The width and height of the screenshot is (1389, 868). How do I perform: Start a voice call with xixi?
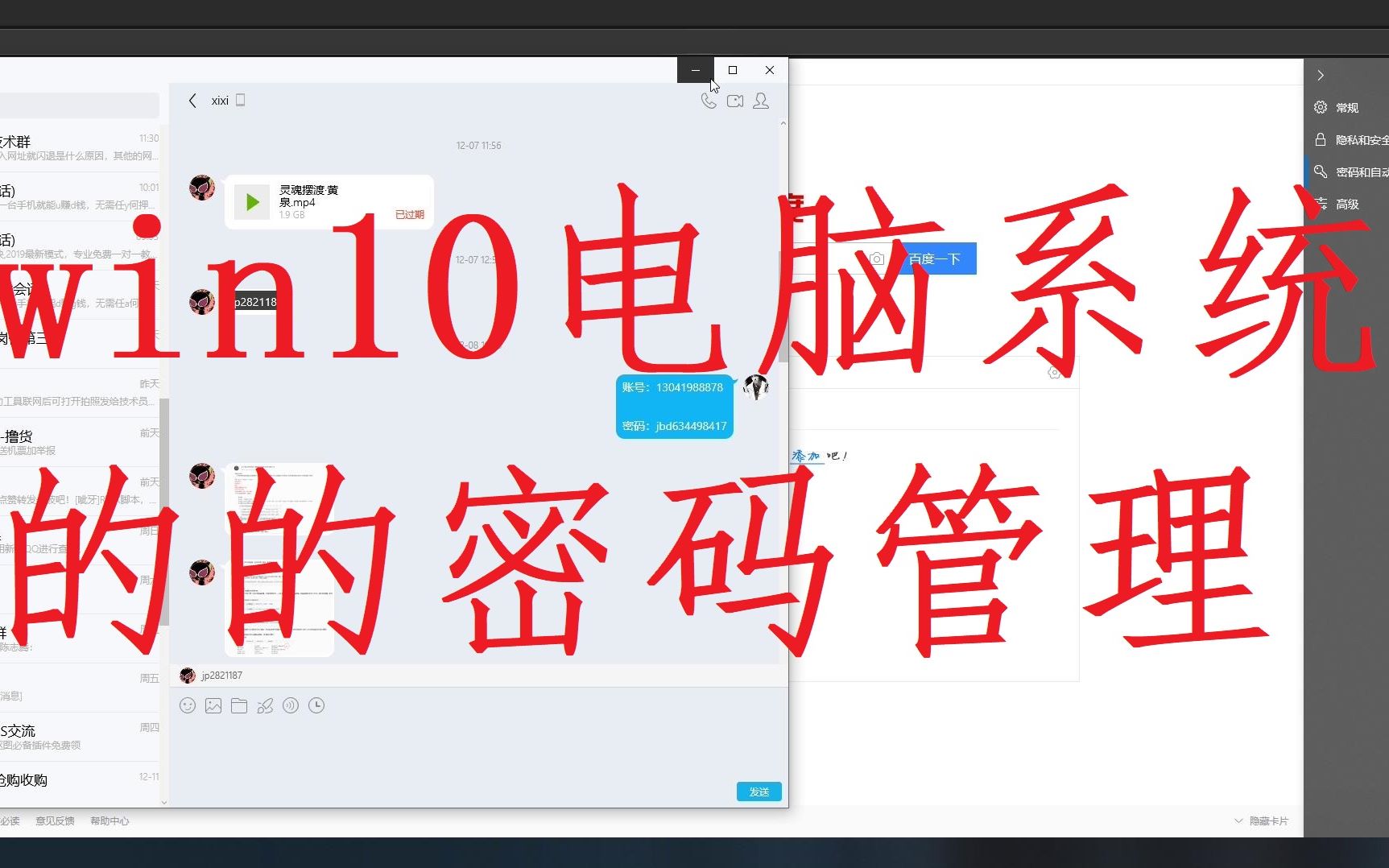pyautogui.click(x=709, y=101)
